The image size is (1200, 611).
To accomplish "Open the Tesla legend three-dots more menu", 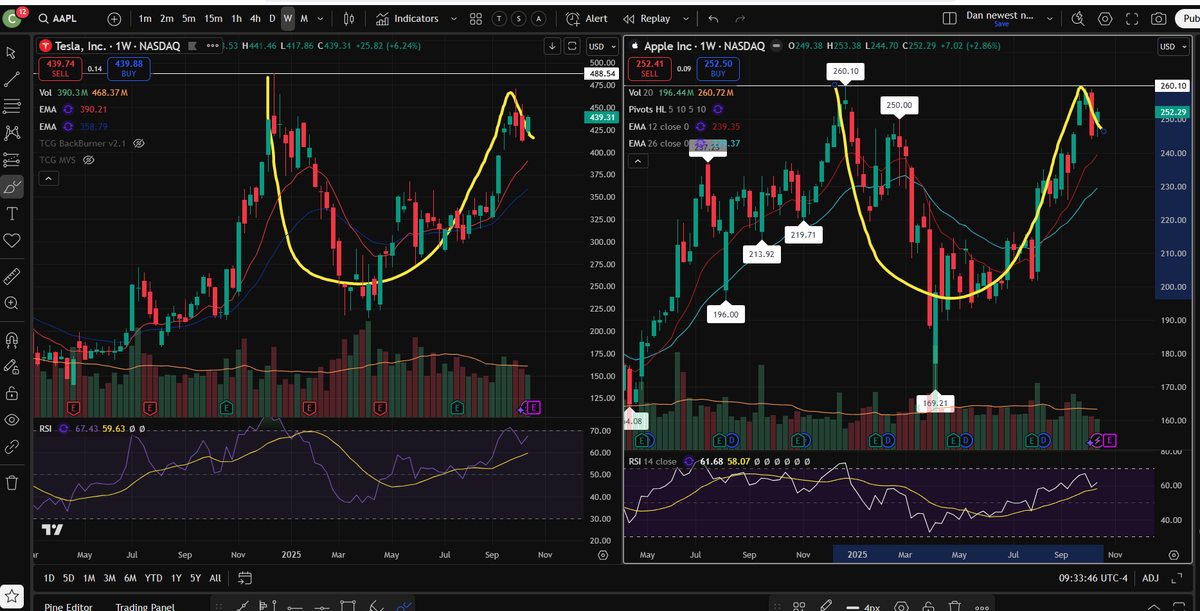I will pos(212,46).
